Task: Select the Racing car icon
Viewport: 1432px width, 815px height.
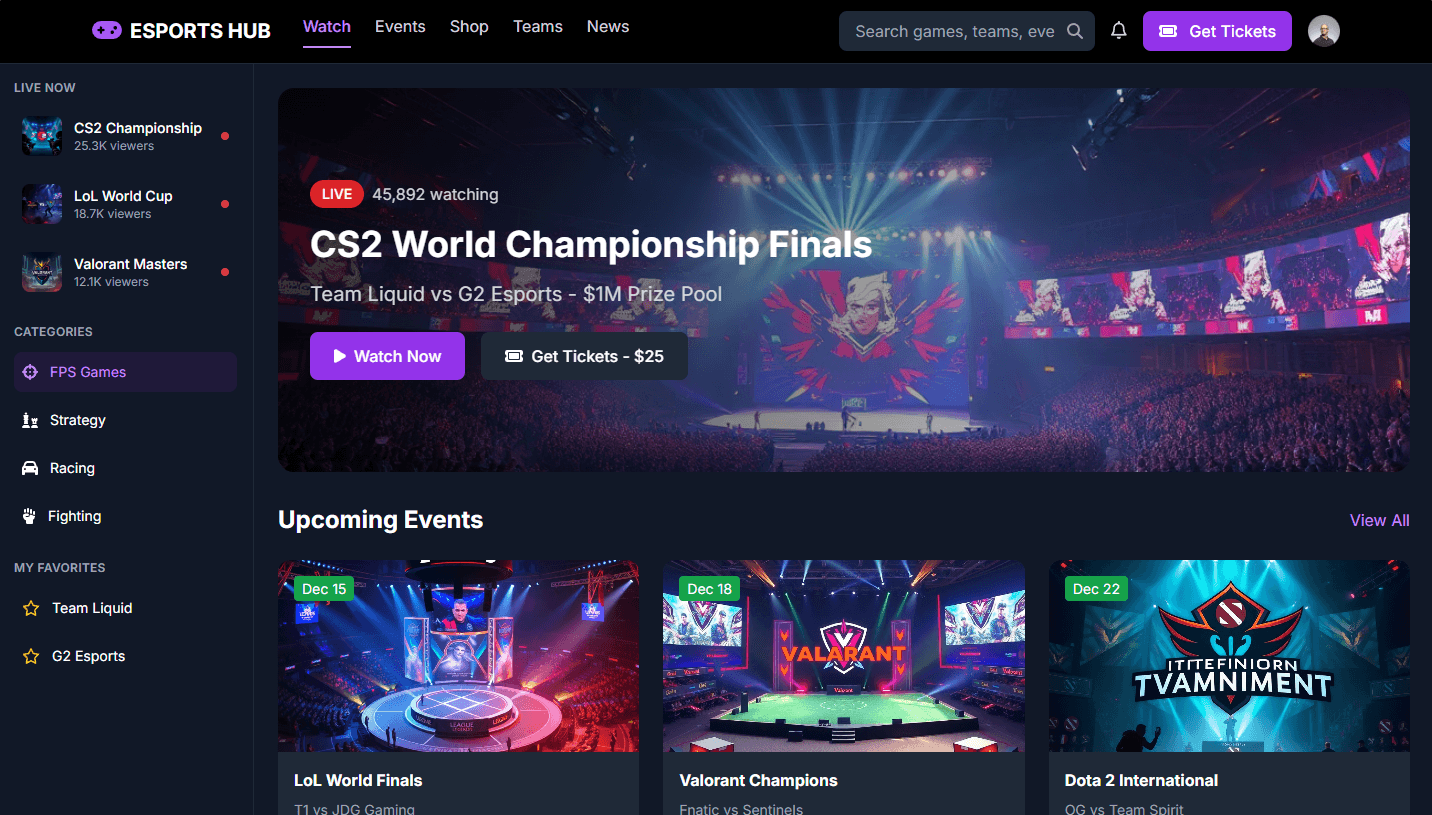Action: click(30, 468)
